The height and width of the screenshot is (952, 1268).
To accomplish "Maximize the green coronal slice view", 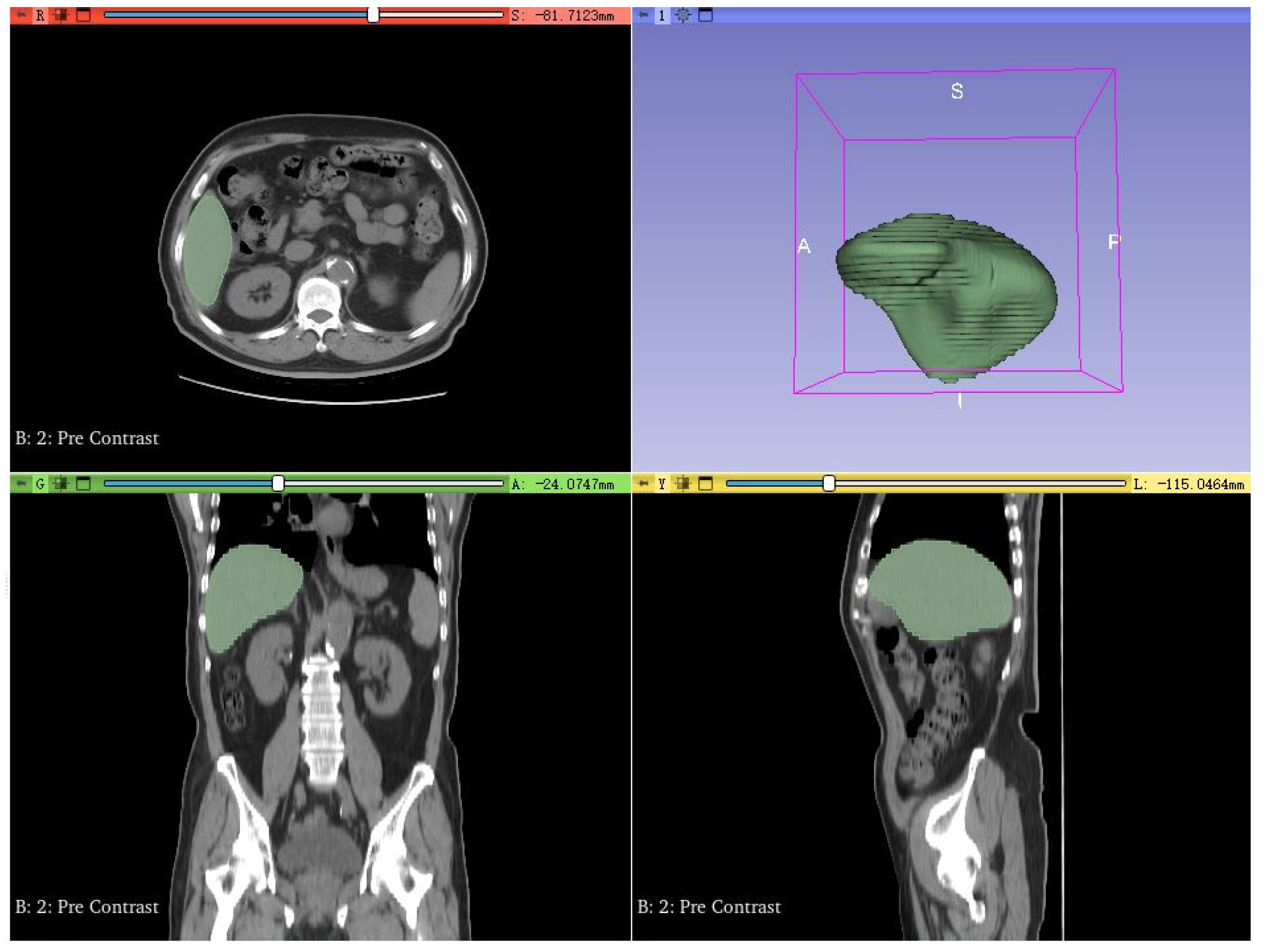I will click(x=83, y=484).
